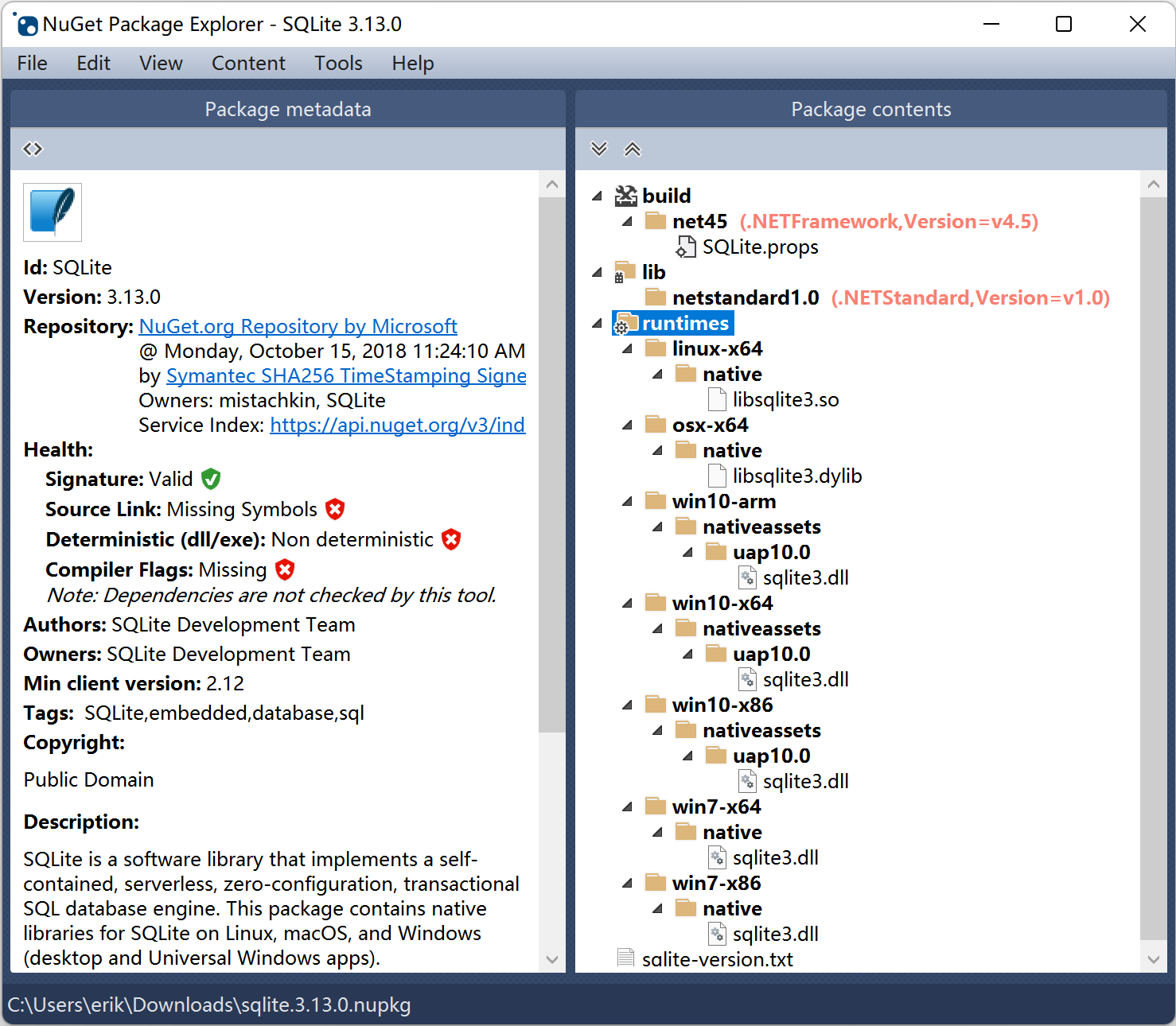
Task: Collapse the win10-x64 tree node
Action: pyautogui.click(x=628, y=603)
